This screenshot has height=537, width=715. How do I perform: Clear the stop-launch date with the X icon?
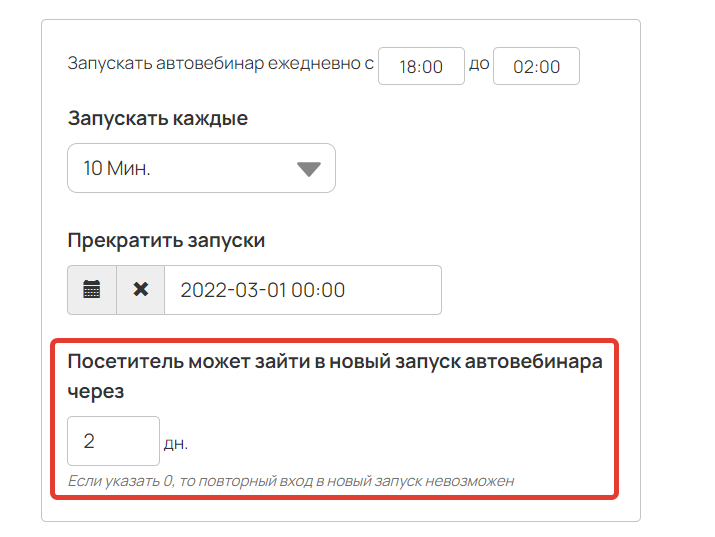(140, 290)
